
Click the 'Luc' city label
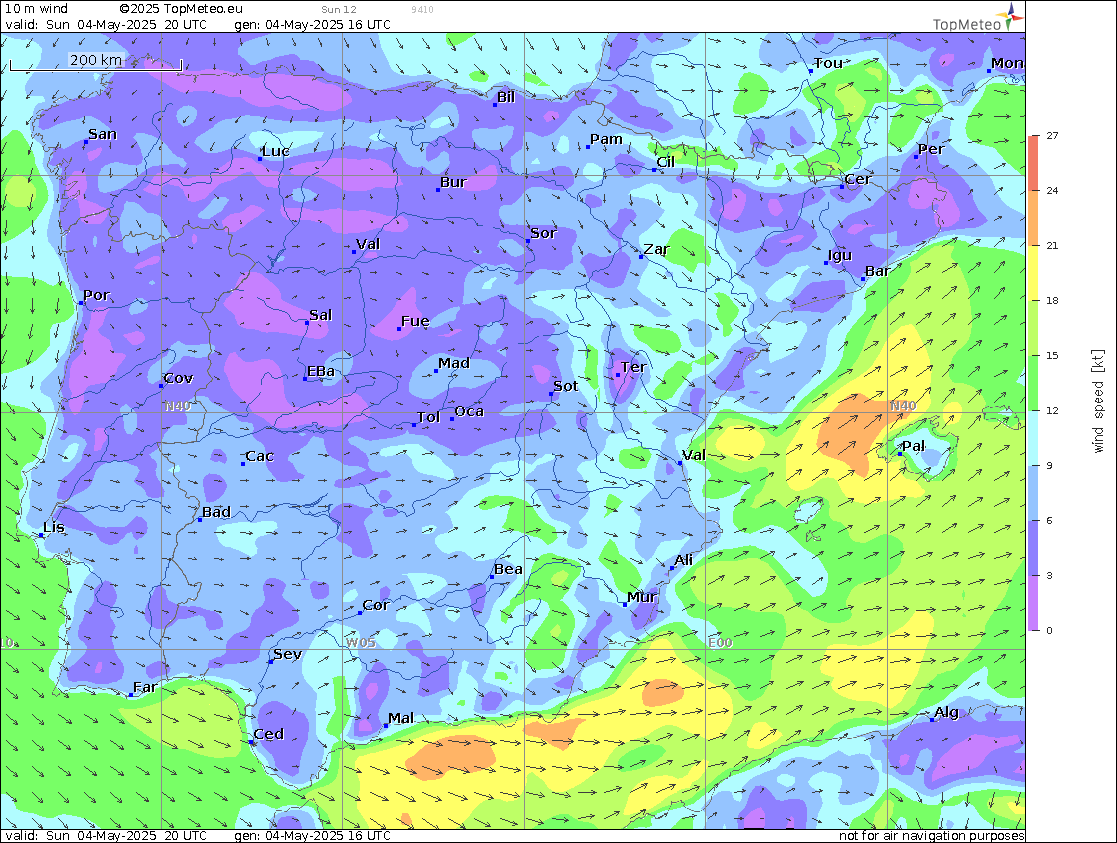[276, 150]
